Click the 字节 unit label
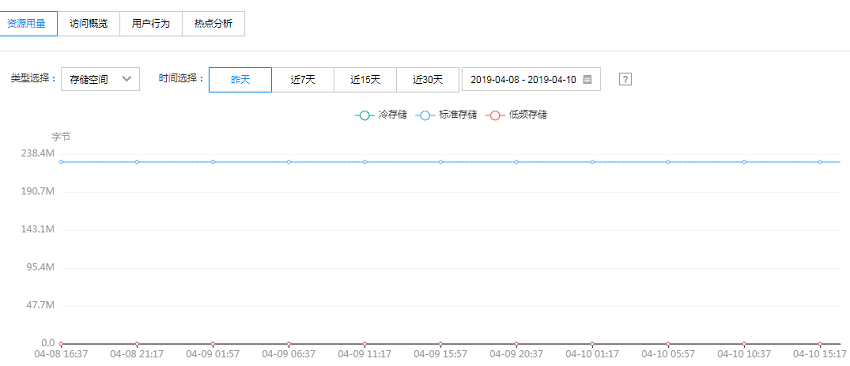The height and width of the screenshot is (366, 850). (x=61, y=137)
